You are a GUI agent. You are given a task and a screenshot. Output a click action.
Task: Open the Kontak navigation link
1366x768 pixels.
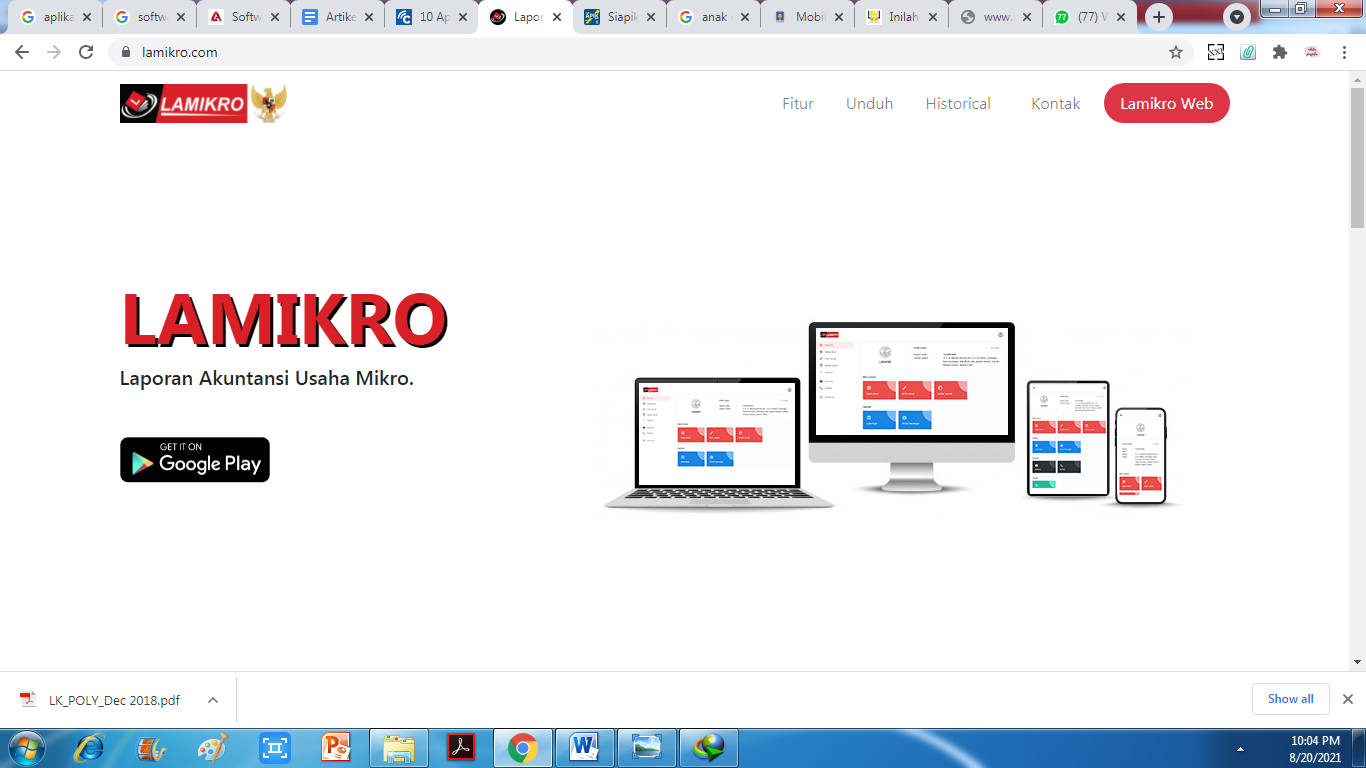[x=1056, y=104]
